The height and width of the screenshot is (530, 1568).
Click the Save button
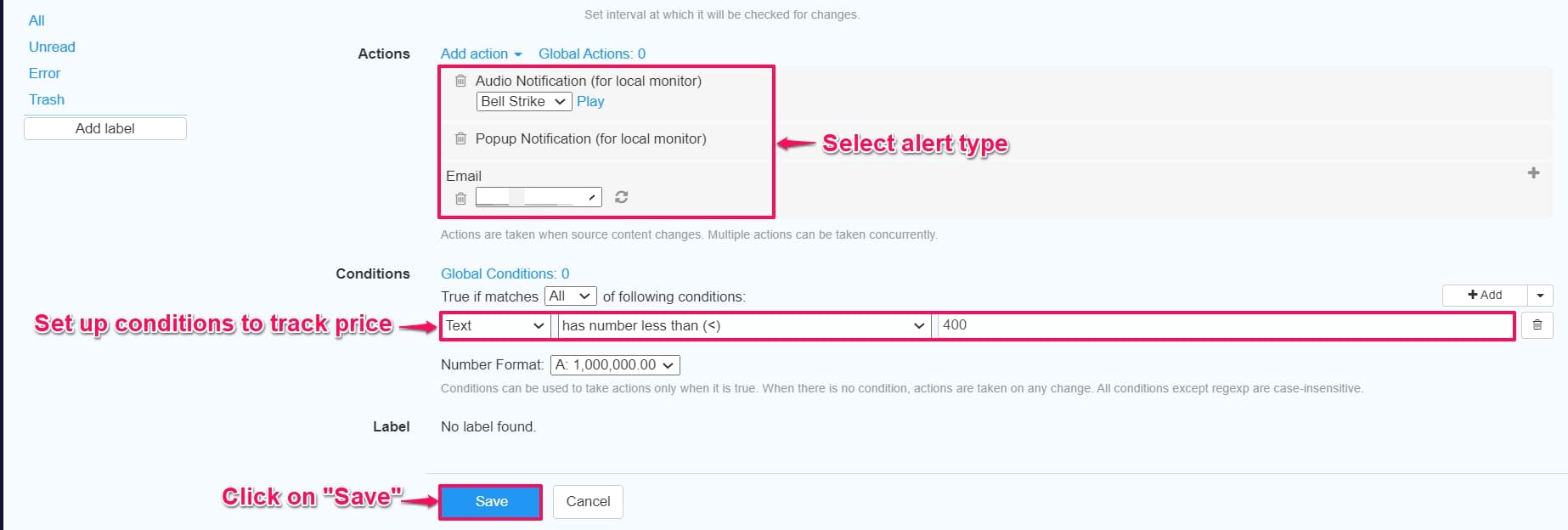pos(490,501)
